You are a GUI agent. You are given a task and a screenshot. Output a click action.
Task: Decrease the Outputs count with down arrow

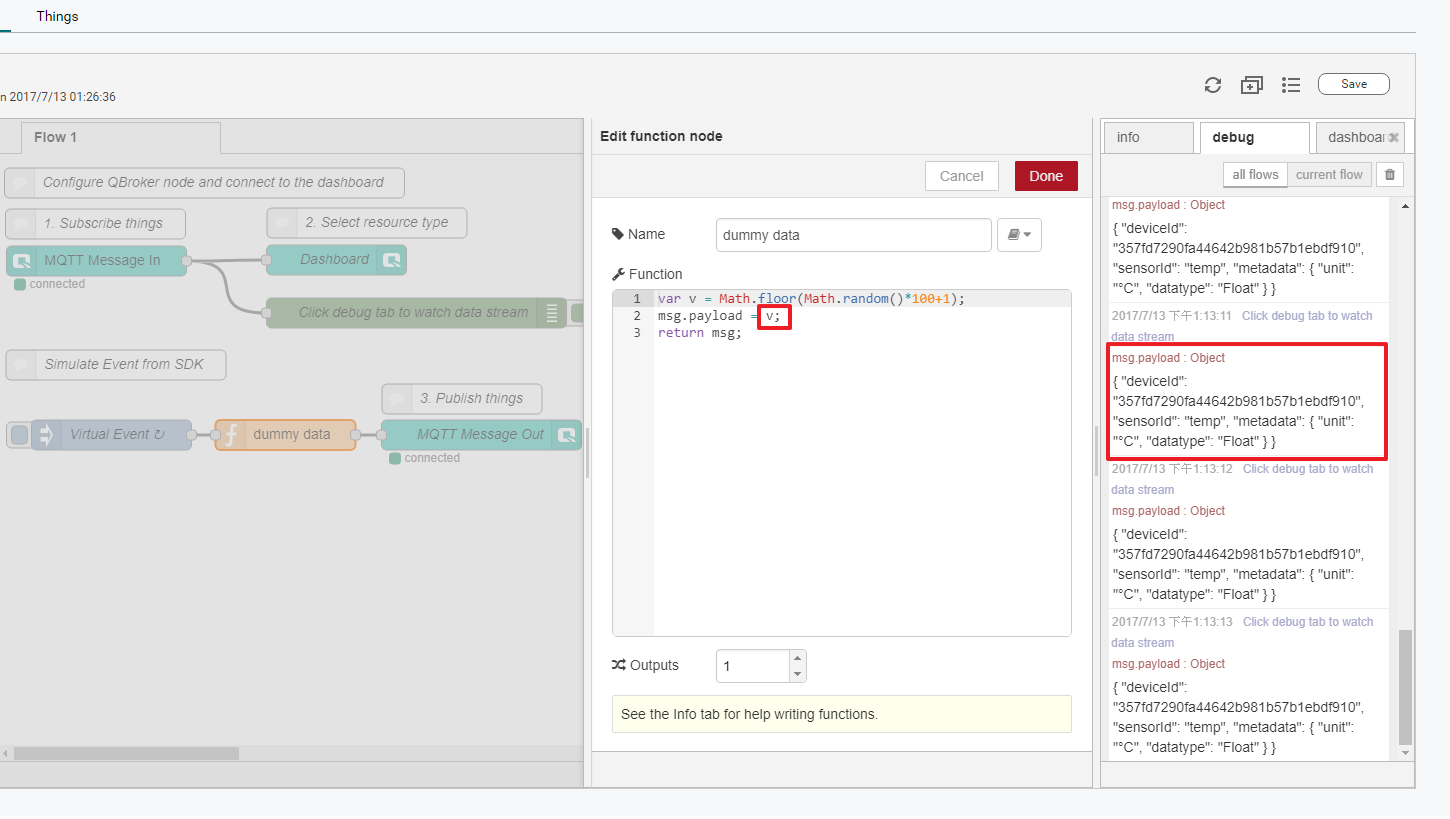(x=797, y=674)
